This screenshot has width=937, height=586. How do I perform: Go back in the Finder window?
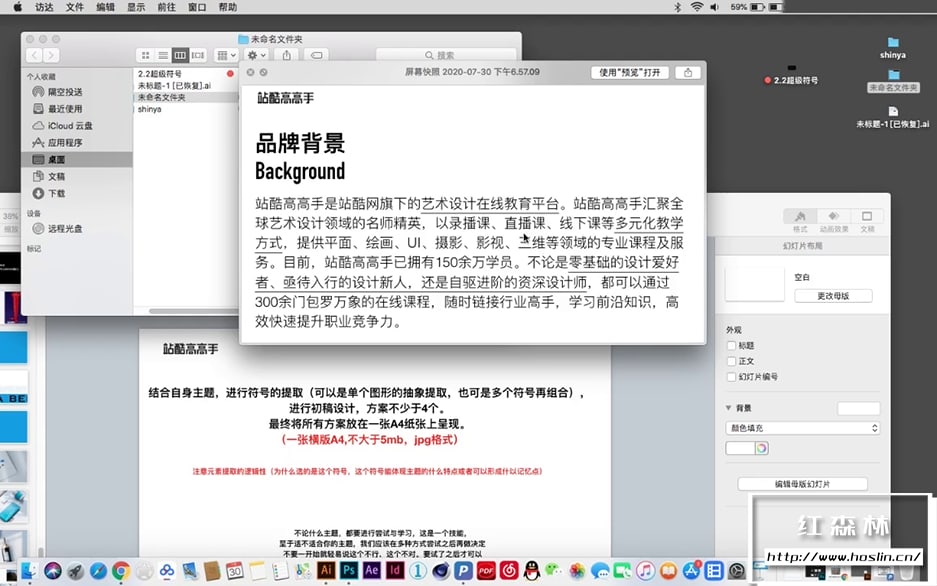[34, 56]
